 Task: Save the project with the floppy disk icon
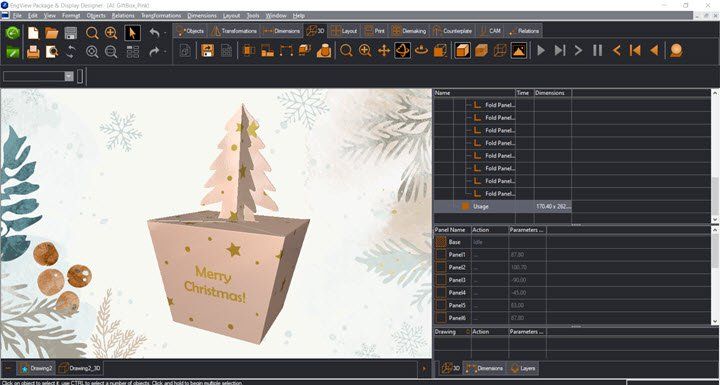(70, 33)
